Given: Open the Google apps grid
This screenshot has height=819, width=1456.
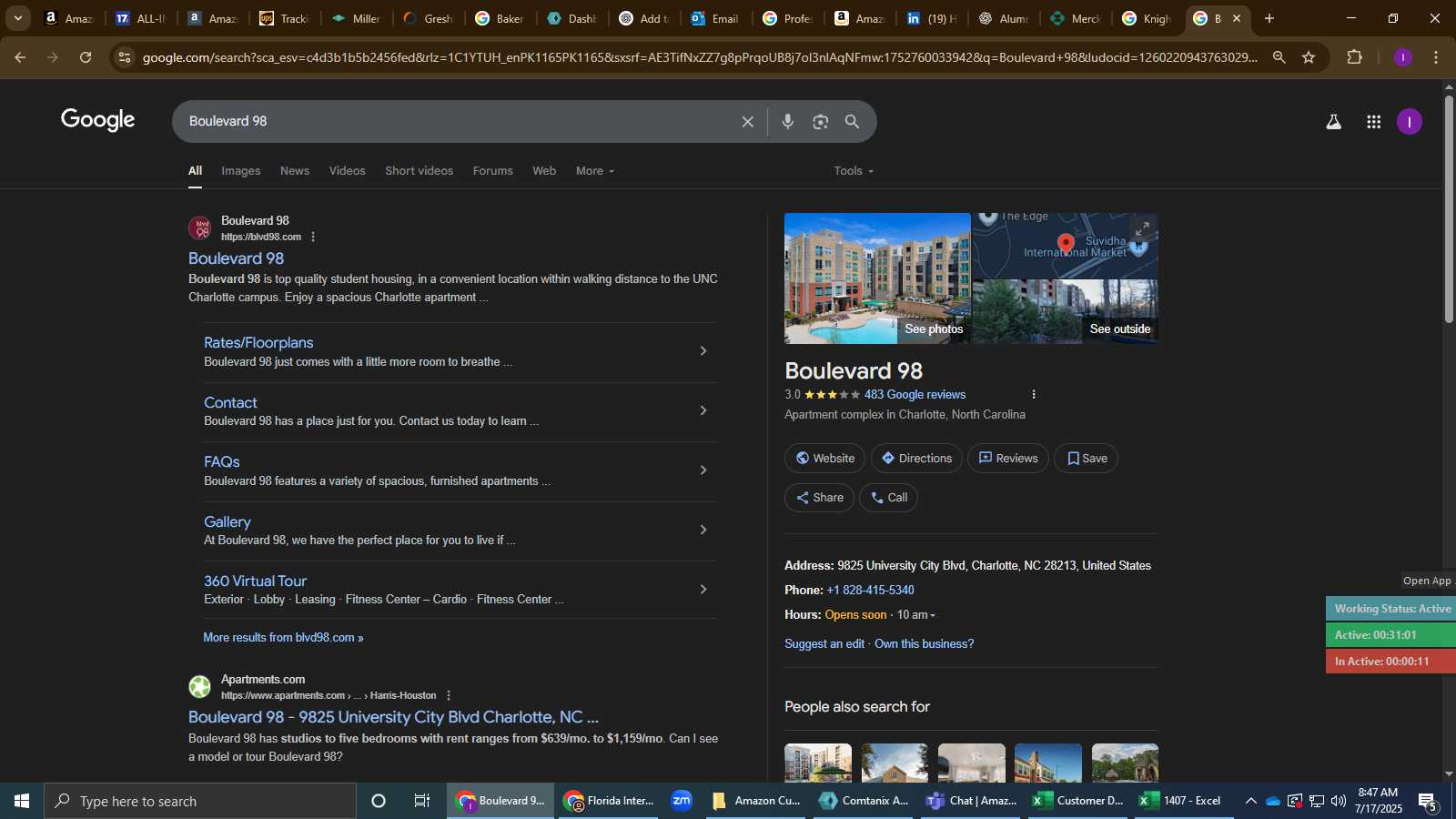Looking at the screenshot, I should click(x=1373, y=122).
